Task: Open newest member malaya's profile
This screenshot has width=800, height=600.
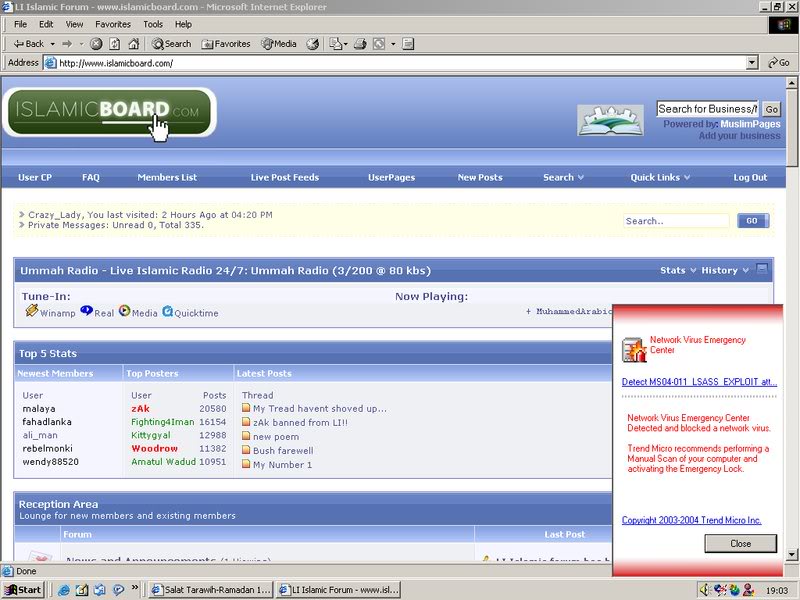Action: coord(39,409)
